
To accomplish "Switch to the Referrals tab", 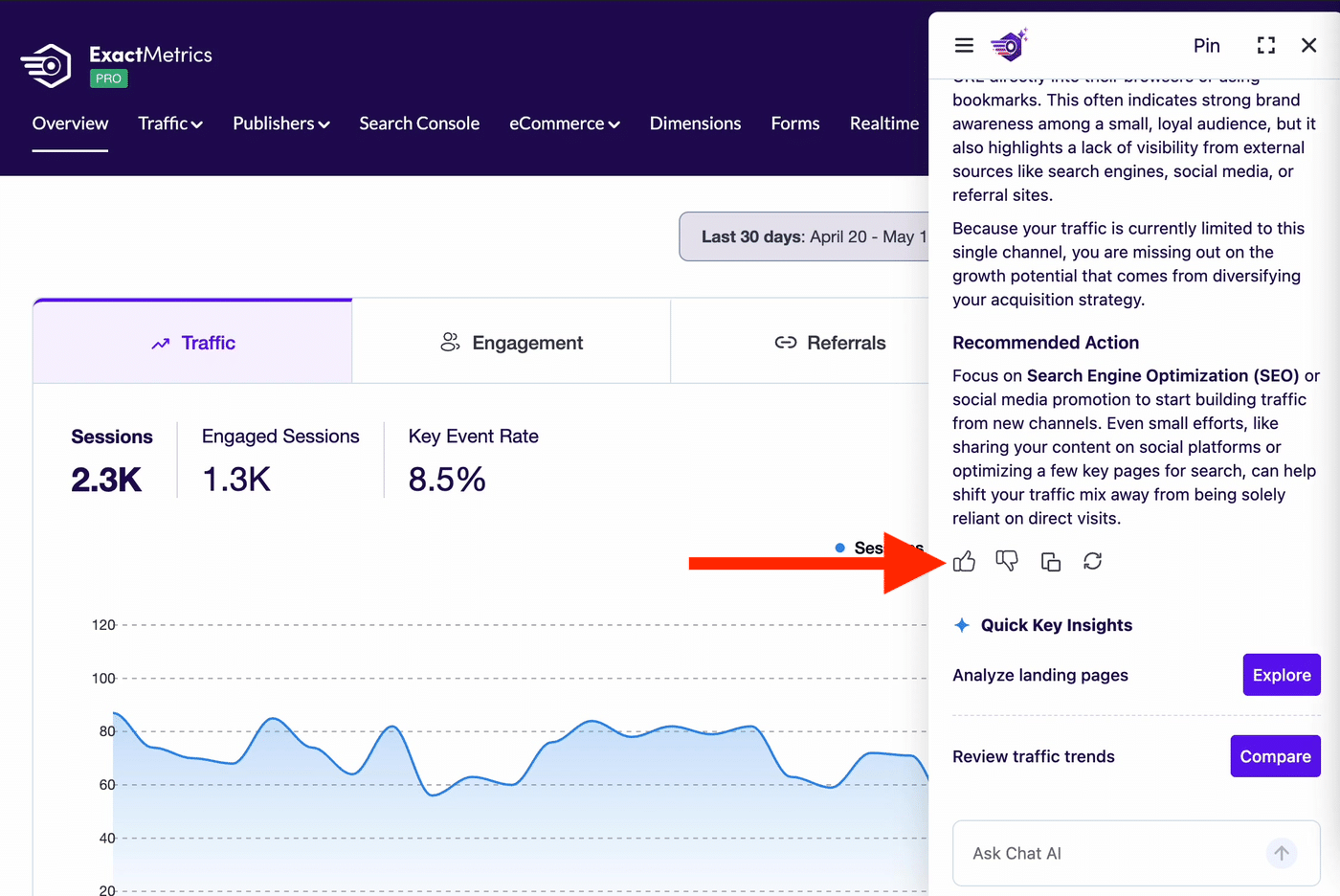I will 830,343.
